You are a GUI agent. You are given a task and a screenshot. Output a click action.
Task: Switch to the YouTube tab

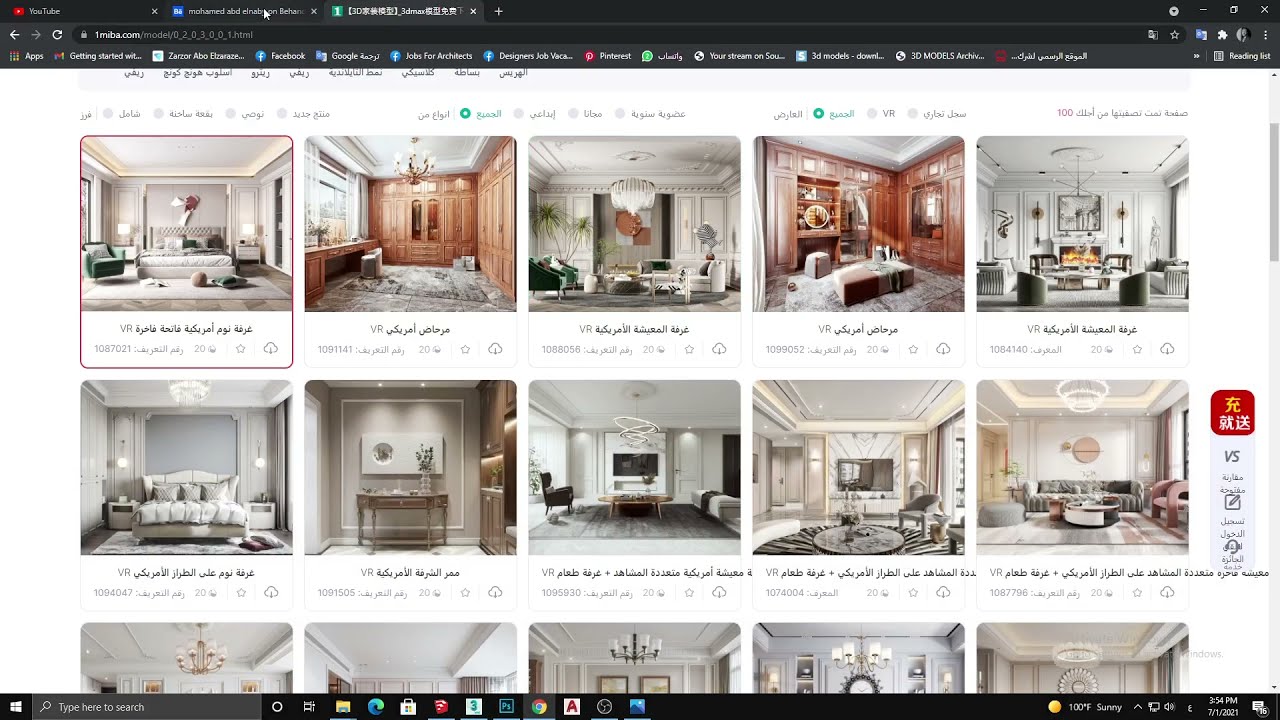coord(85,11)
